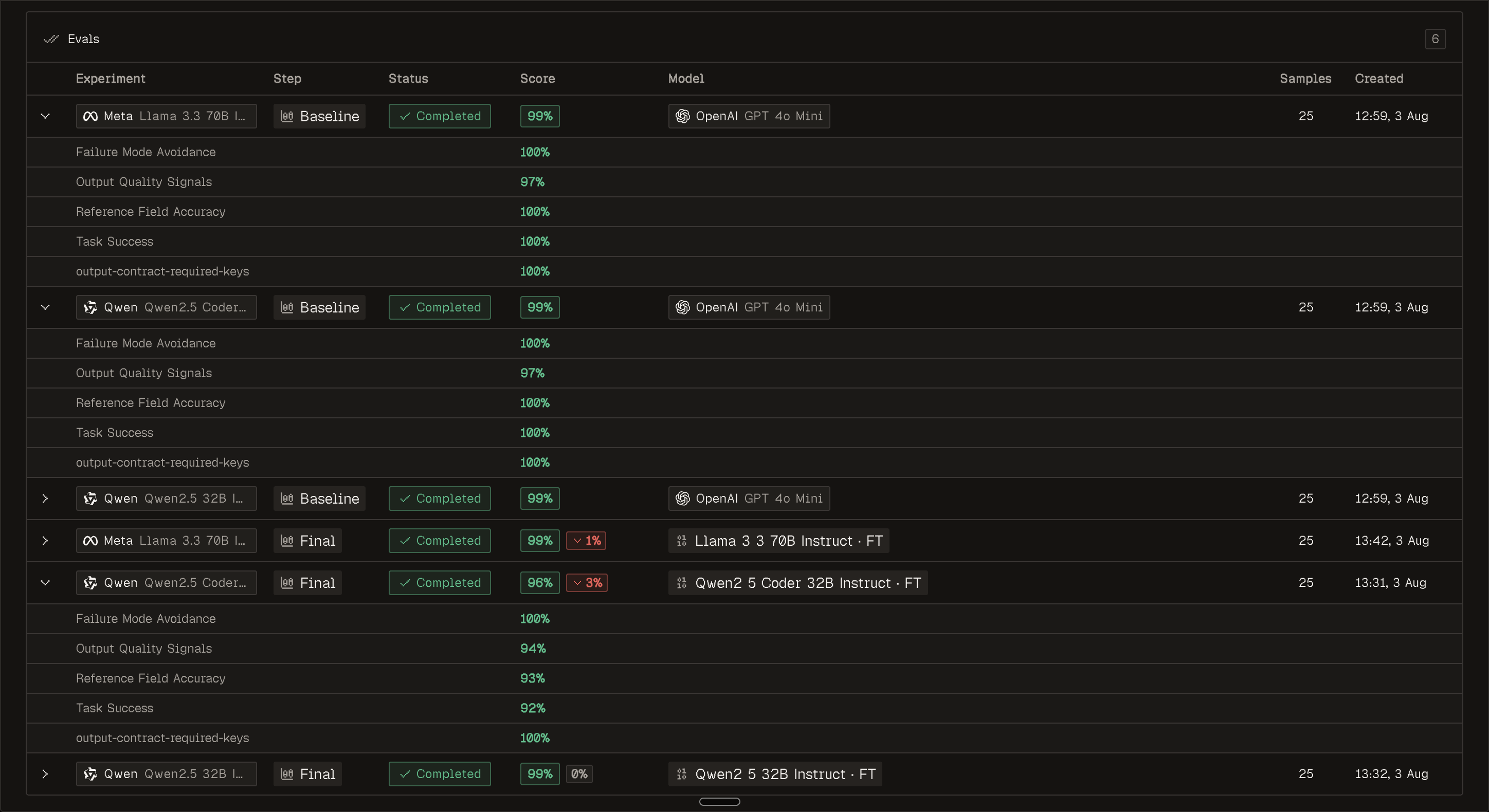
Task: Click the checkmark icon in Llama Final Completed badge
Action: pyautogui.click(x=405, y=541)
